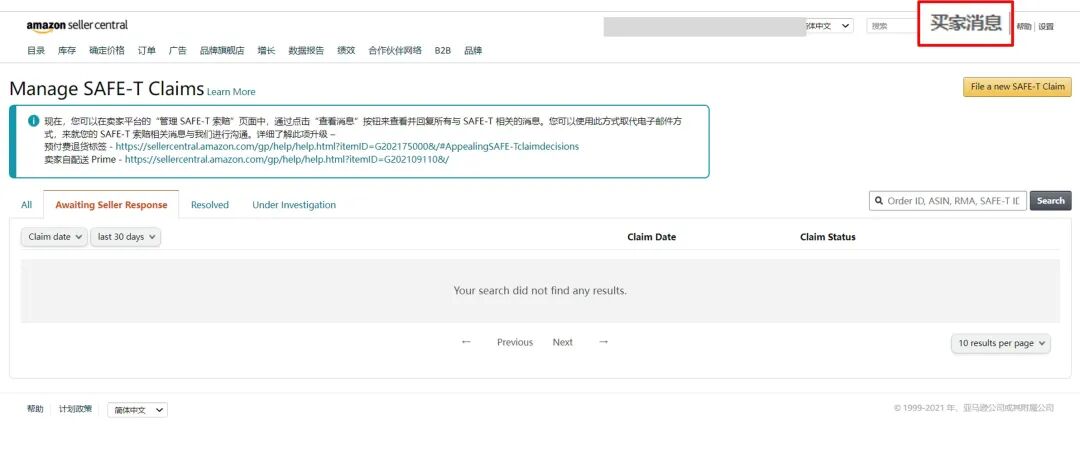1080x458 pixels.
Task: Click the 帮助 link in the header
Action: coord(1024,27)
